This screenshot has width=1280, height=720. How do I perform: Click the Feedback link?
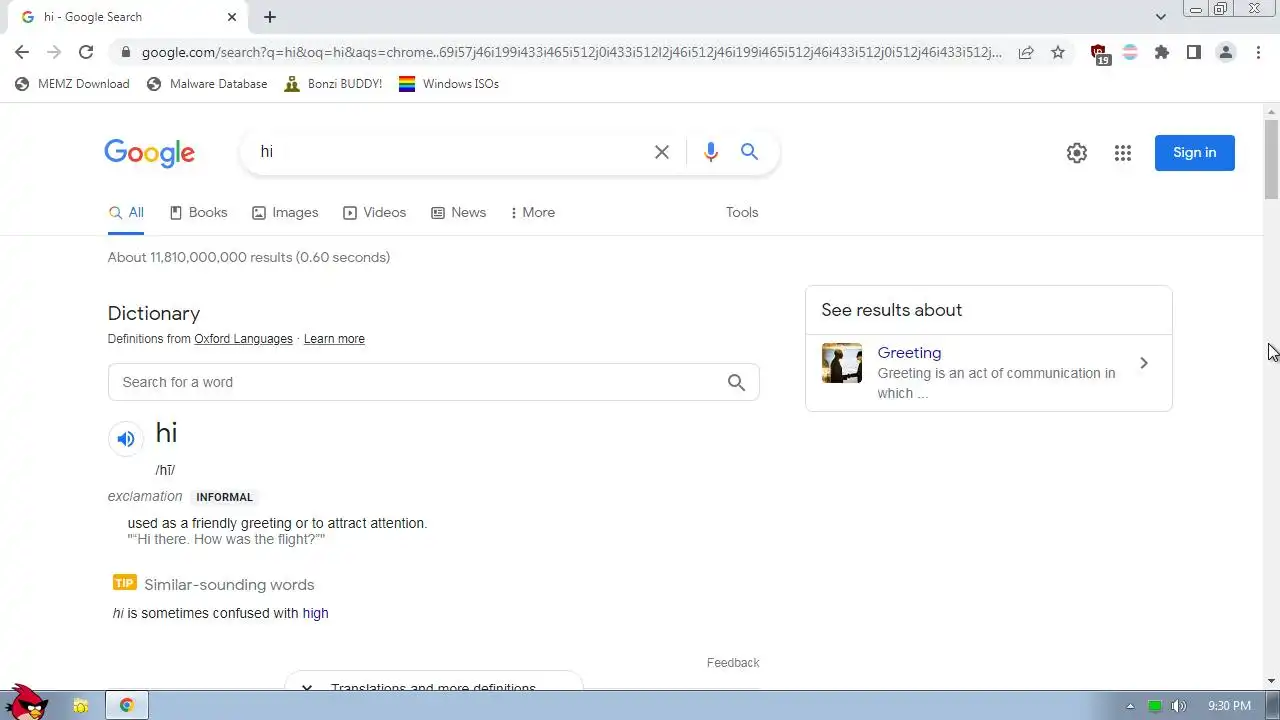[x=733, y=663]
